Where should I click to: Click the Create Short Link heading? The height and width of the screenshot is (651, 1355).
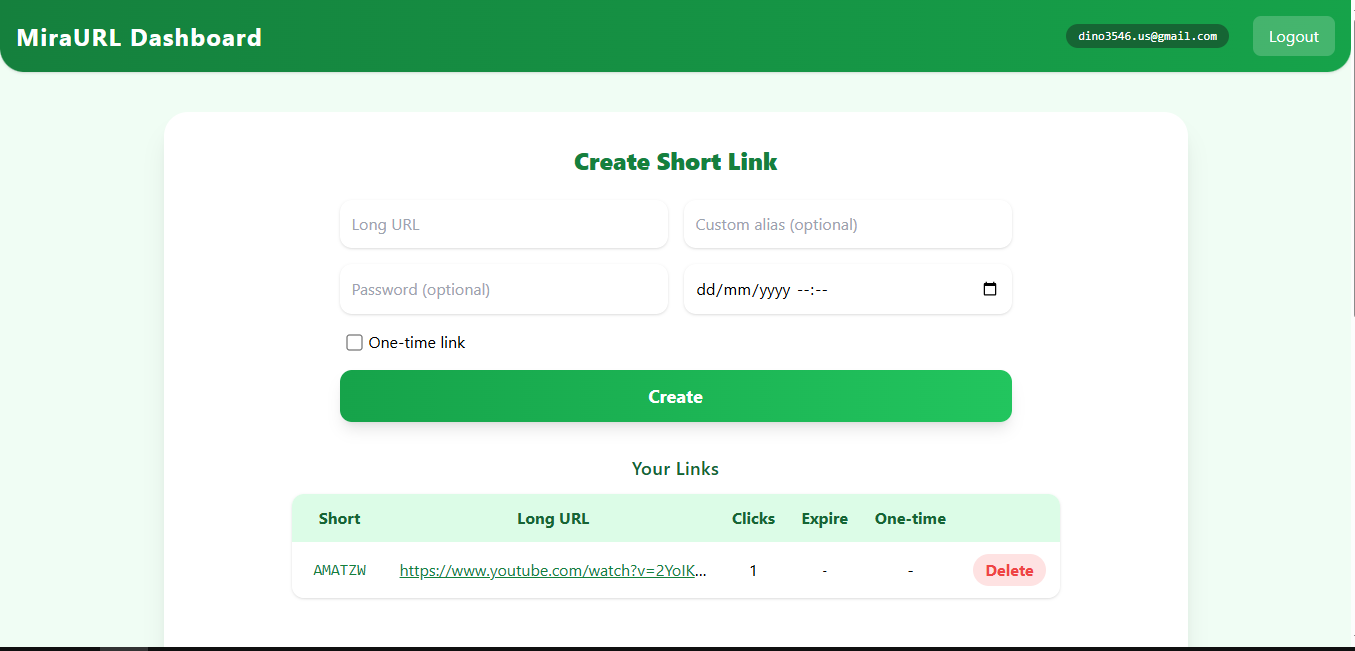click(x=676, y=162)
